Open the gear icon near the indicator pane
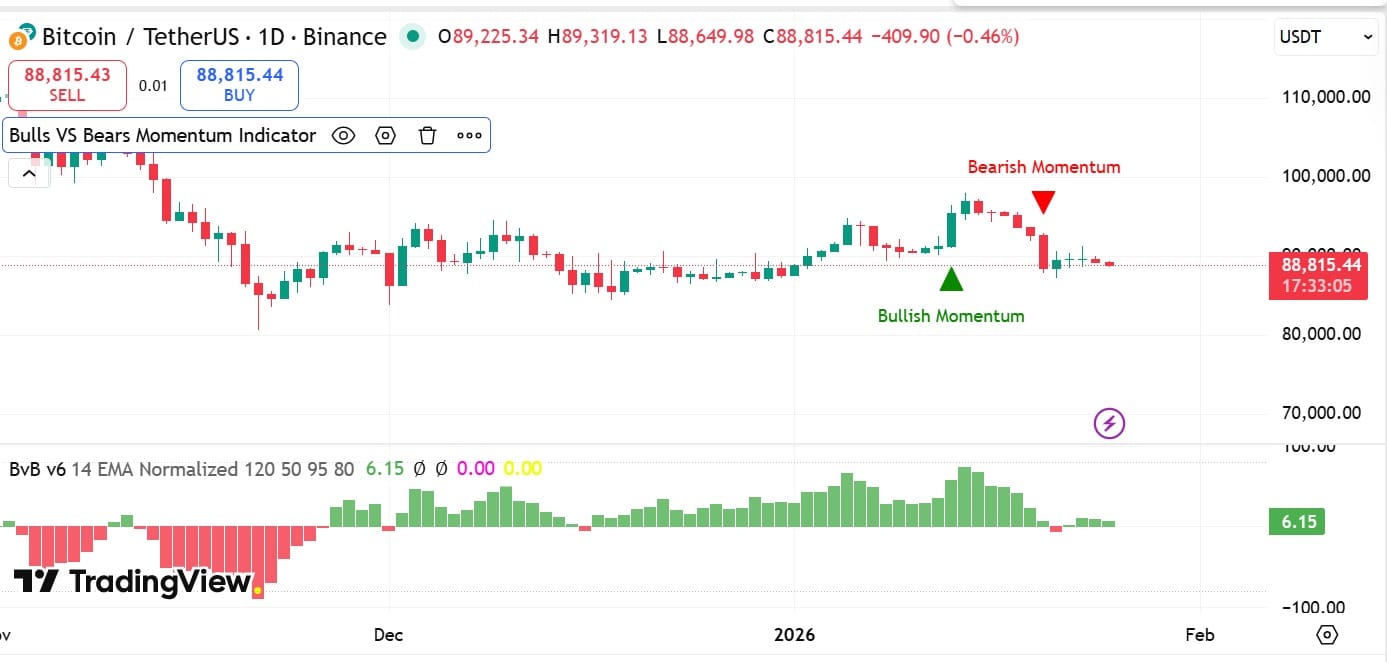This screenshot has width=1387, height=662. (1326, 634)
